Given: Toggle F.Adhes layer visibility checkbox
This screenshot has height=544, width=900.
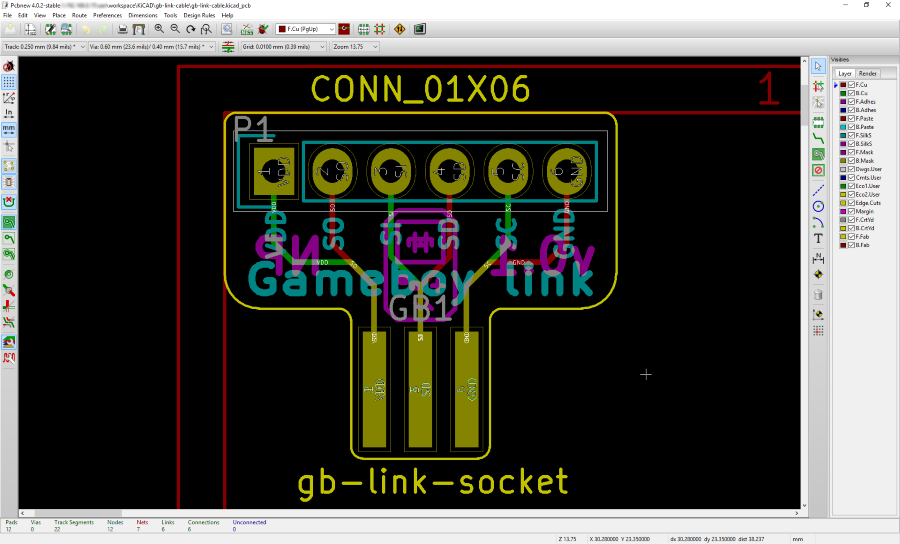Looking at the screenshot, I should [x=851, y=102].
